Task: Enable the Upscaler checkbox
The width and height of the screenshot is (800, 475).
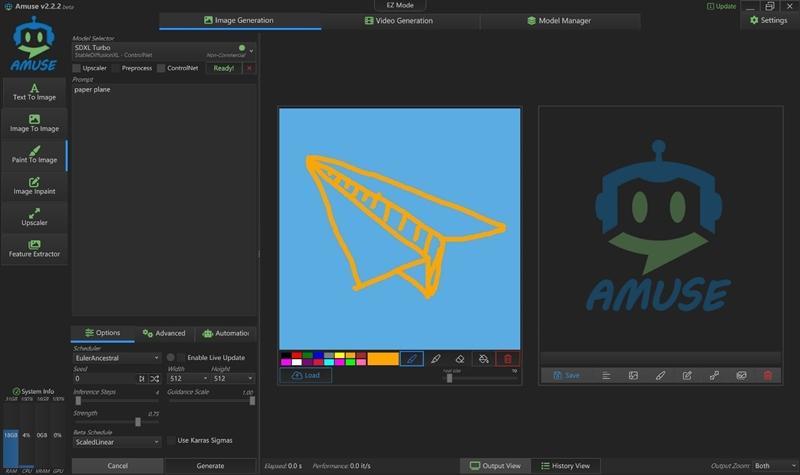Action: tap(77, 68)
